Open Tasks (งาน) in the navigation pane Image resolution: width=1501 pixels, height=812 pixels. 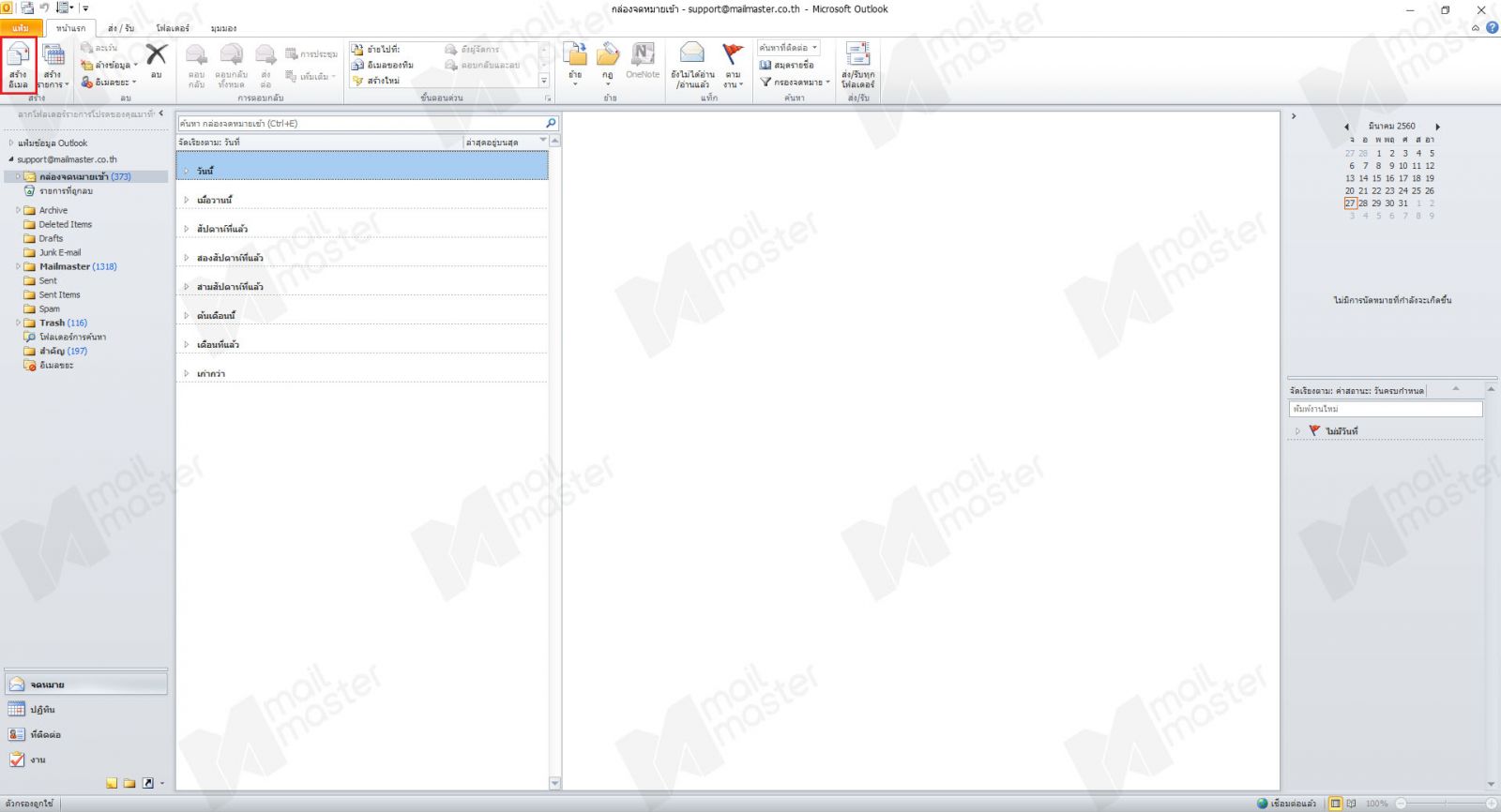85,759
